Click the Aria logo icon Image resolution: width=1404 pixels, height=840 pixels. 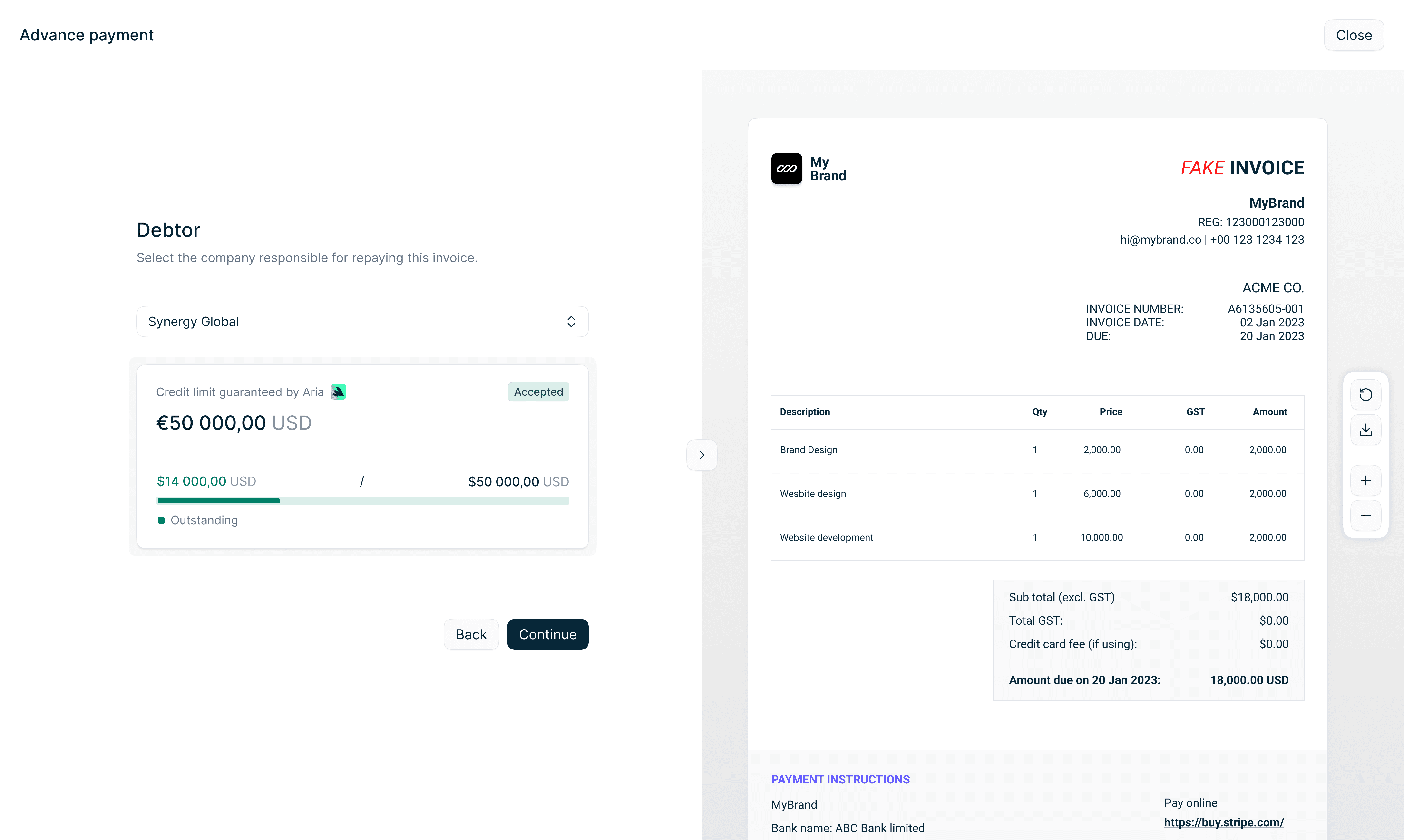click(338, 392)
